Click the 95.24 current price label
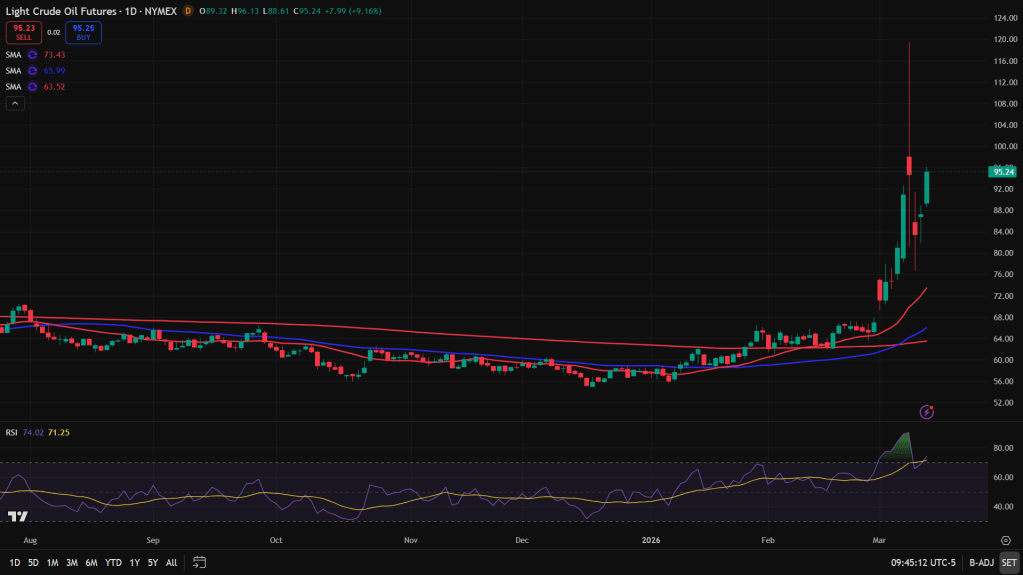Viewport: 1023px width, 575px height. (x=1004, y=172)
